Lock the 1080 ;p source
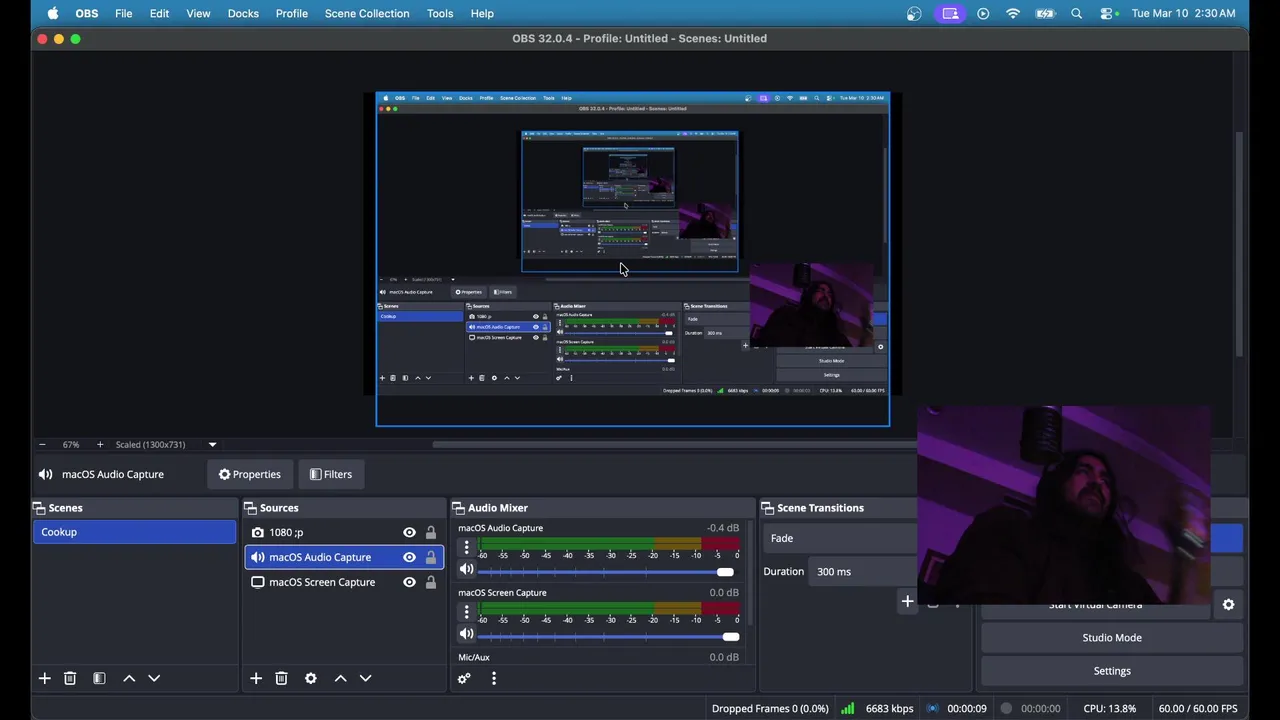The width and height of the screenshot is (1280, 720). (431, 532)
